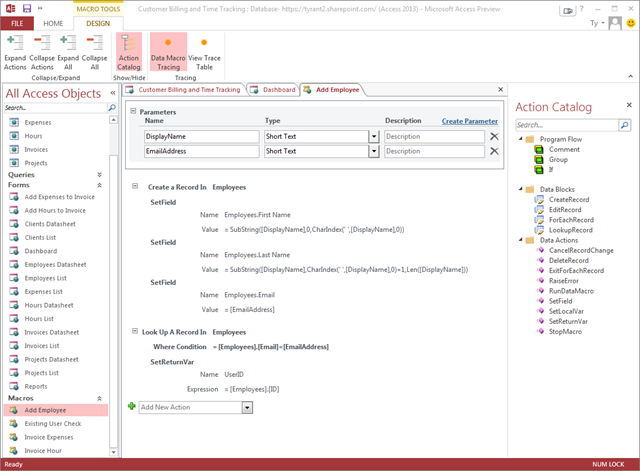The height and width of the screenshot is (471, 640).
Task: Collapse the Parameters section
Action: click(x=133, y=111)
